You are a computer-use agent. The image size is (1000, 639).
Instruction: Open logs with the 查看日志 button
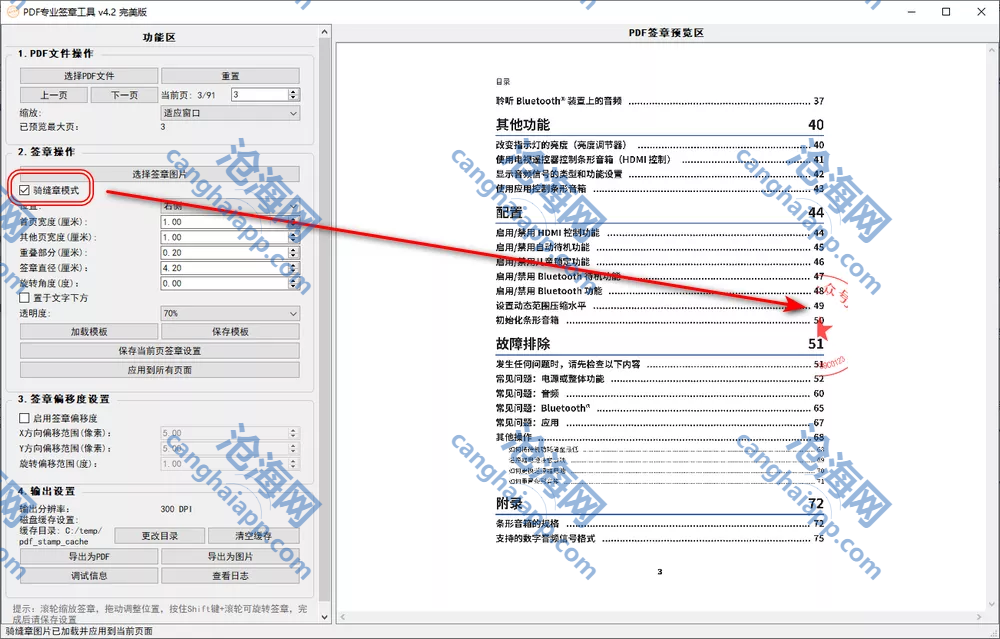[x=230, y=575]
